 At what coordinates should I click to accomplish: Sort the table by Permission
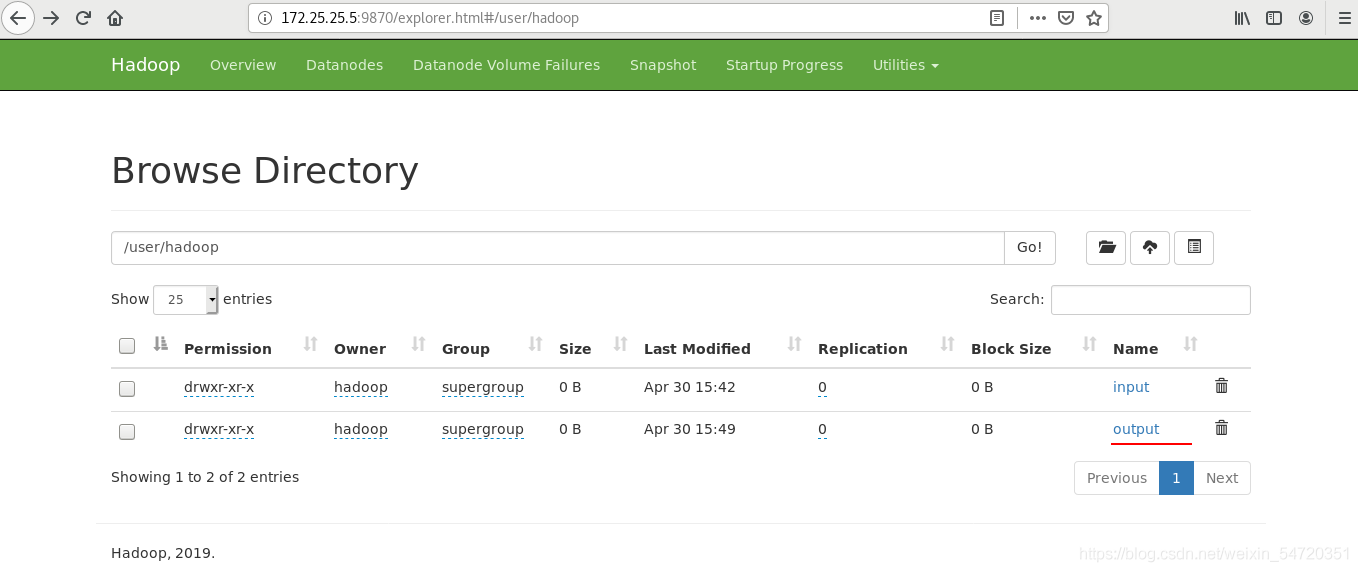point(228,349)
